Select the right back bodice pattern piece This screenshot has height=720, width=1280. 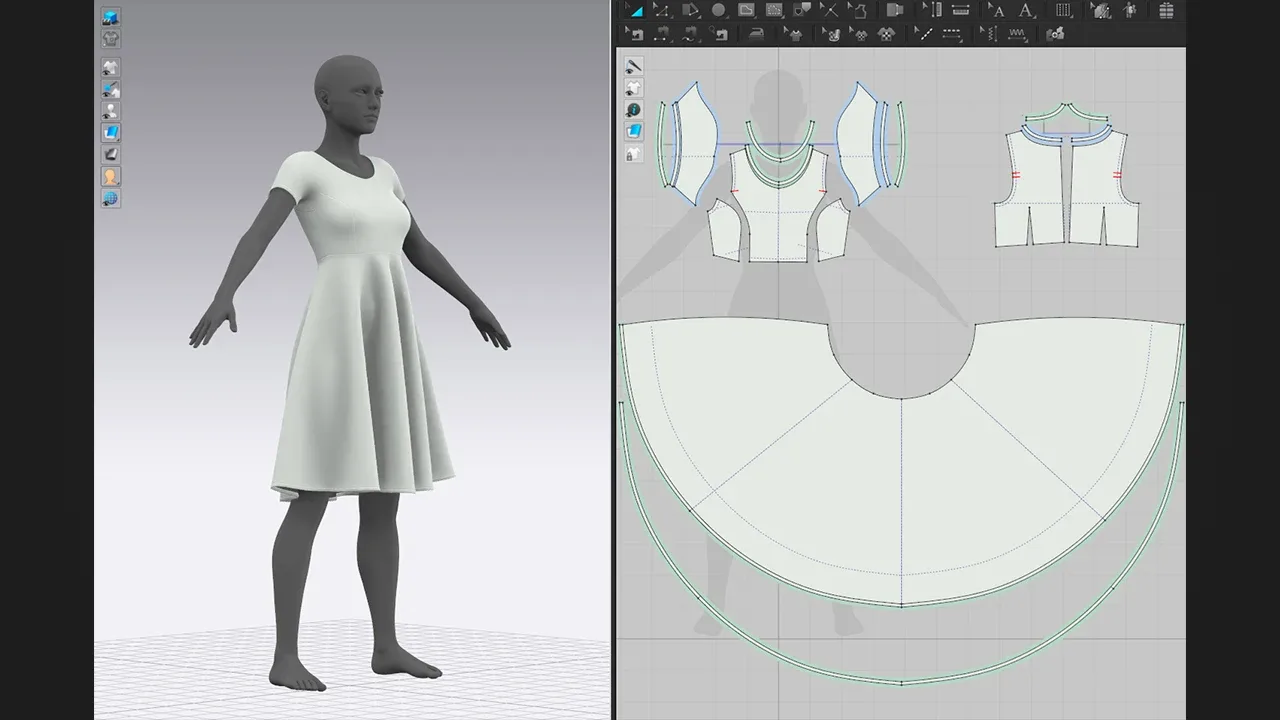coord(1105,190)
